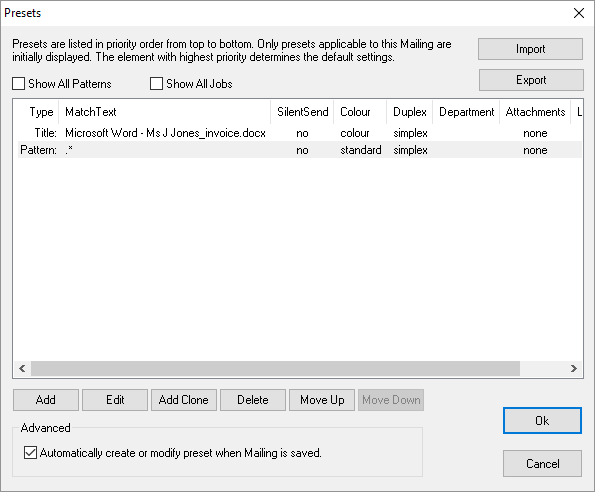Click the horizontal scrollbar thumb
The width and height of the screenshot is (595, 492).
275,368
